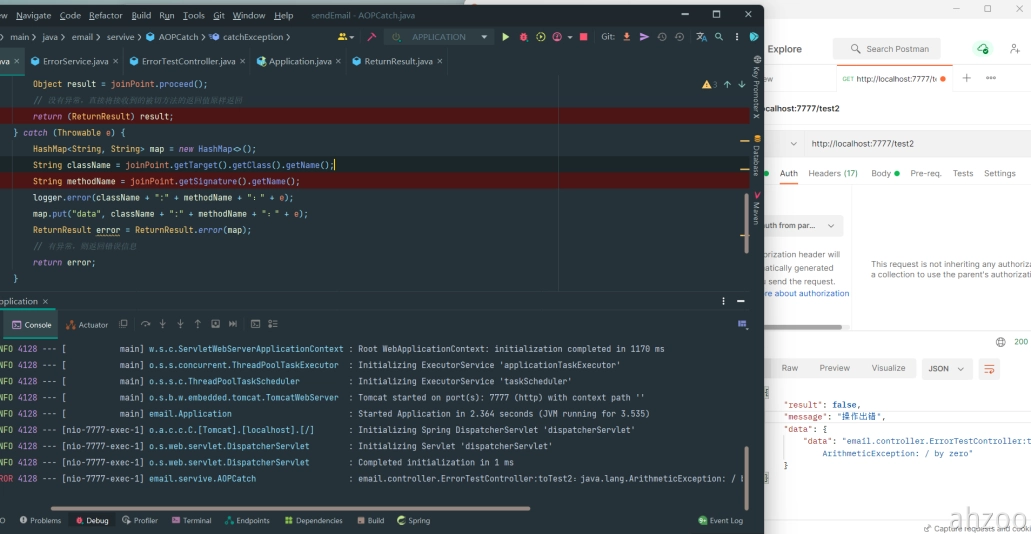Open the Refactor menu
The width and height of the screenshot is (1031, 534).
pos(106,15)
